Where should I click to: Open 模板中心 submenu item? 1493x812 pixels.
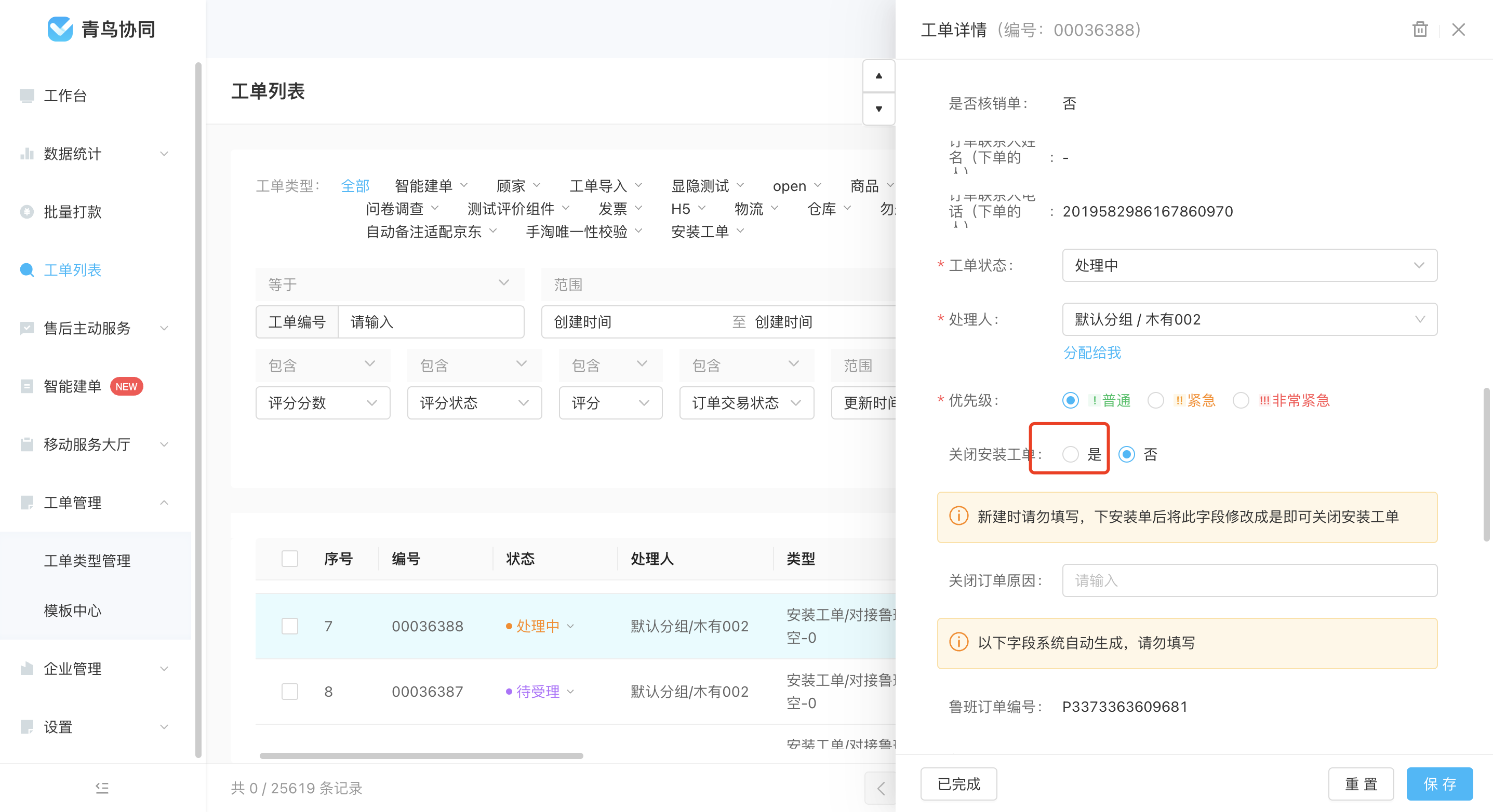point(72,611)
